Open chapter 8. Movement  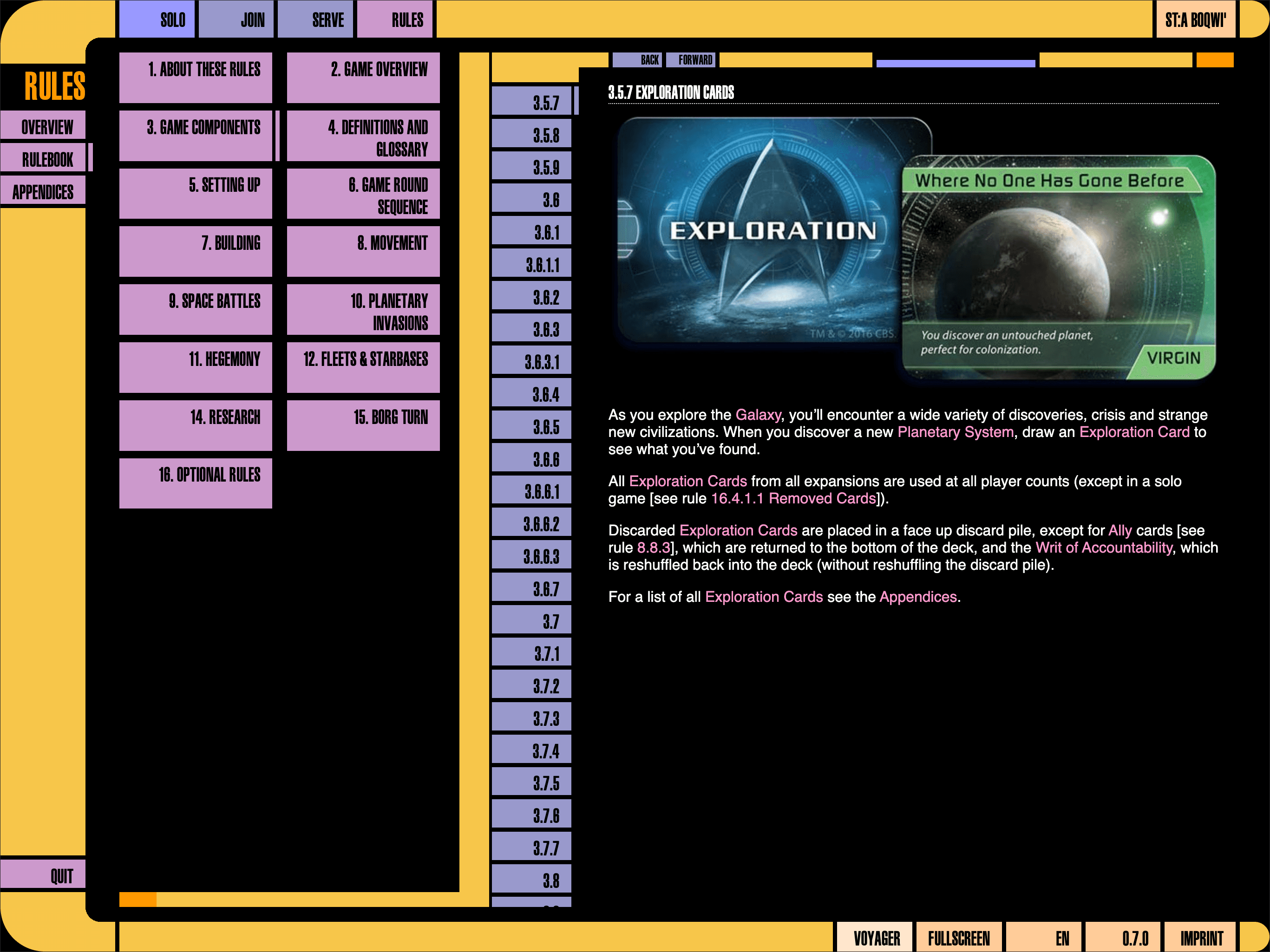click(x=363, y=252)
